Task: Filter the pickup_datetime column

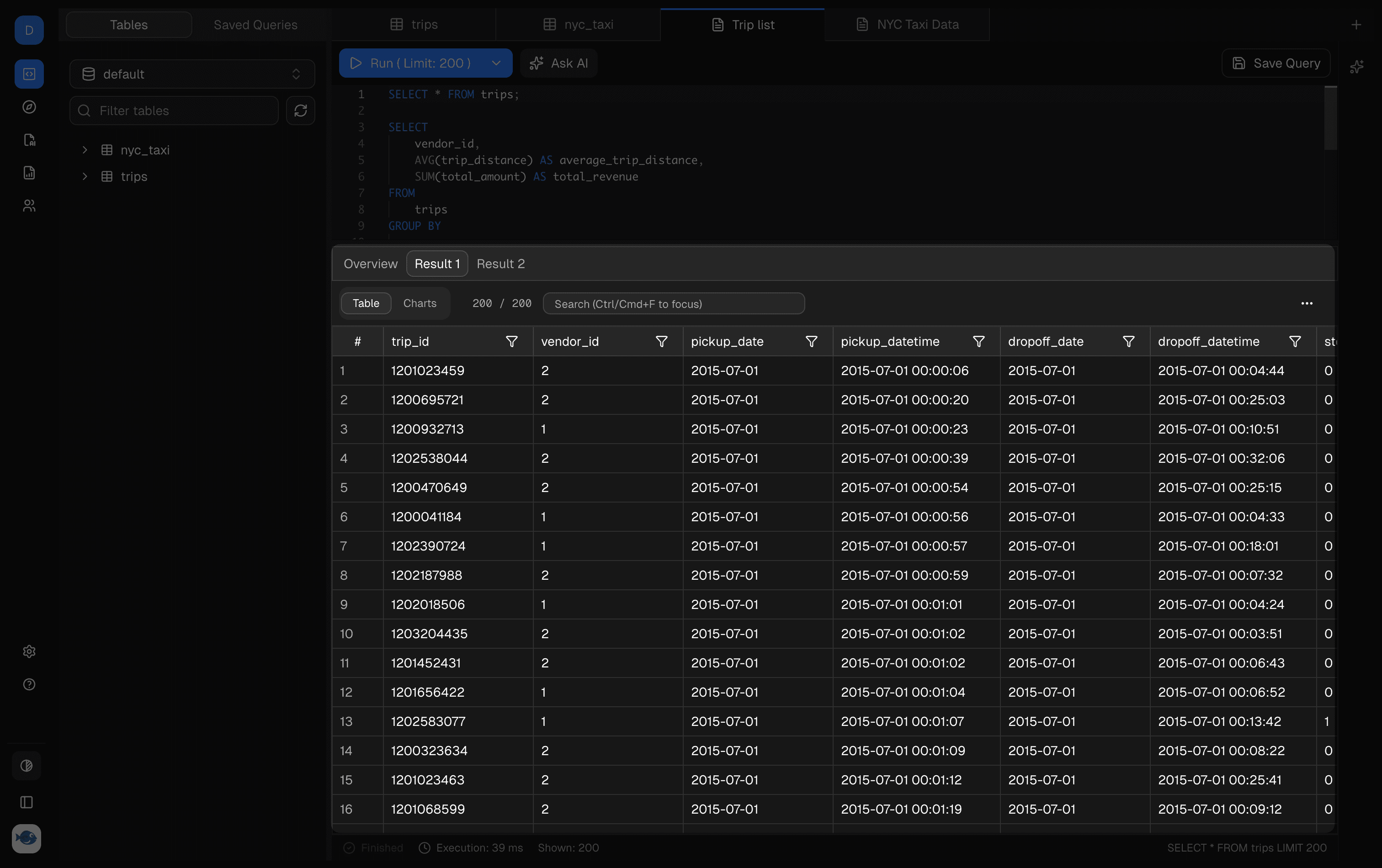Action: pyautogui.click(x=979, y=342)
